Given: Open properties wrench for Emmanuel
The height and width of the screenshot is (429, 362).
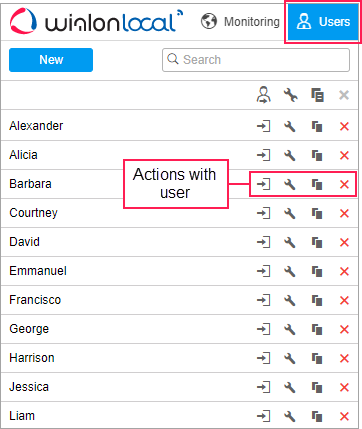Looking at the screenshot, I should (x=290, y=271).
